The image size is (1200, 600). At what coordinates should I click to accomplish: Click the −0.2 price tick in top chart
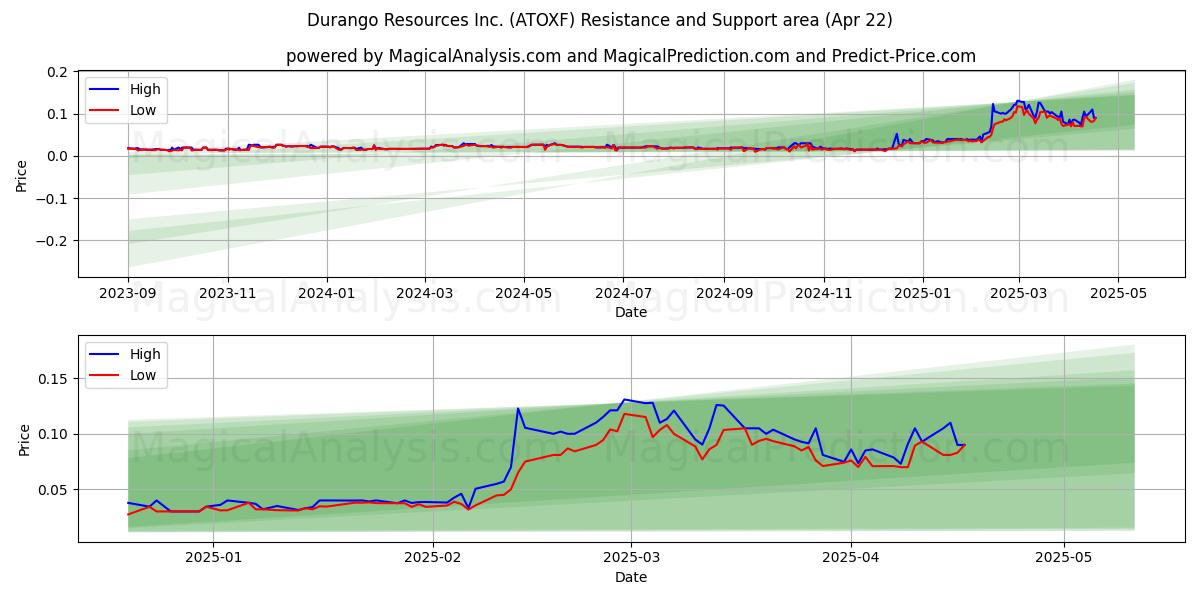tap(52, 240)
